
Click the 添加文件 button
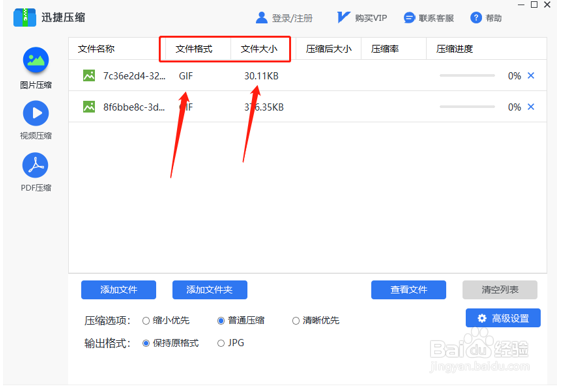pyautogui.click(x=118, y=290)
